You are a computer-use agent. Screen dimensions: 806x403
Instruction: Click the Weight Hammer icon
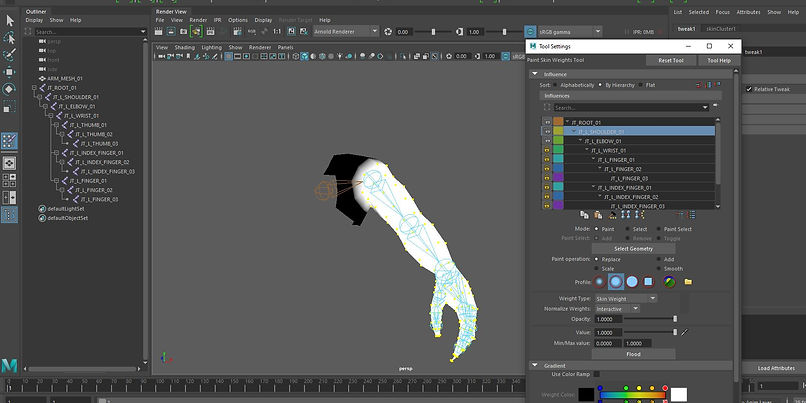click(612, 214)
